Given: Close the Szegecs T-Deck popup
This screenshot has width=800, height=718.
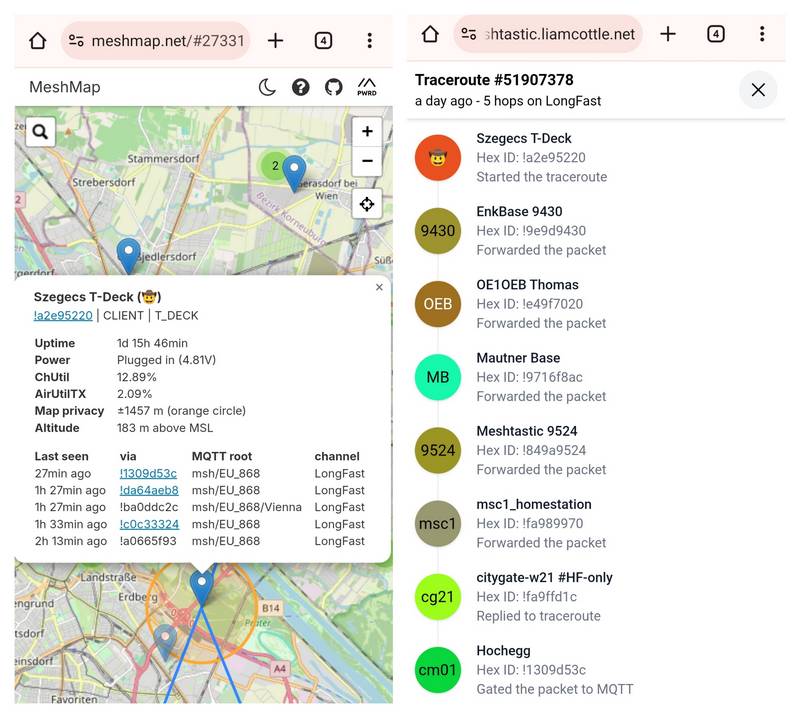Looking at the screenshot, I should click(x=379, y=287).
